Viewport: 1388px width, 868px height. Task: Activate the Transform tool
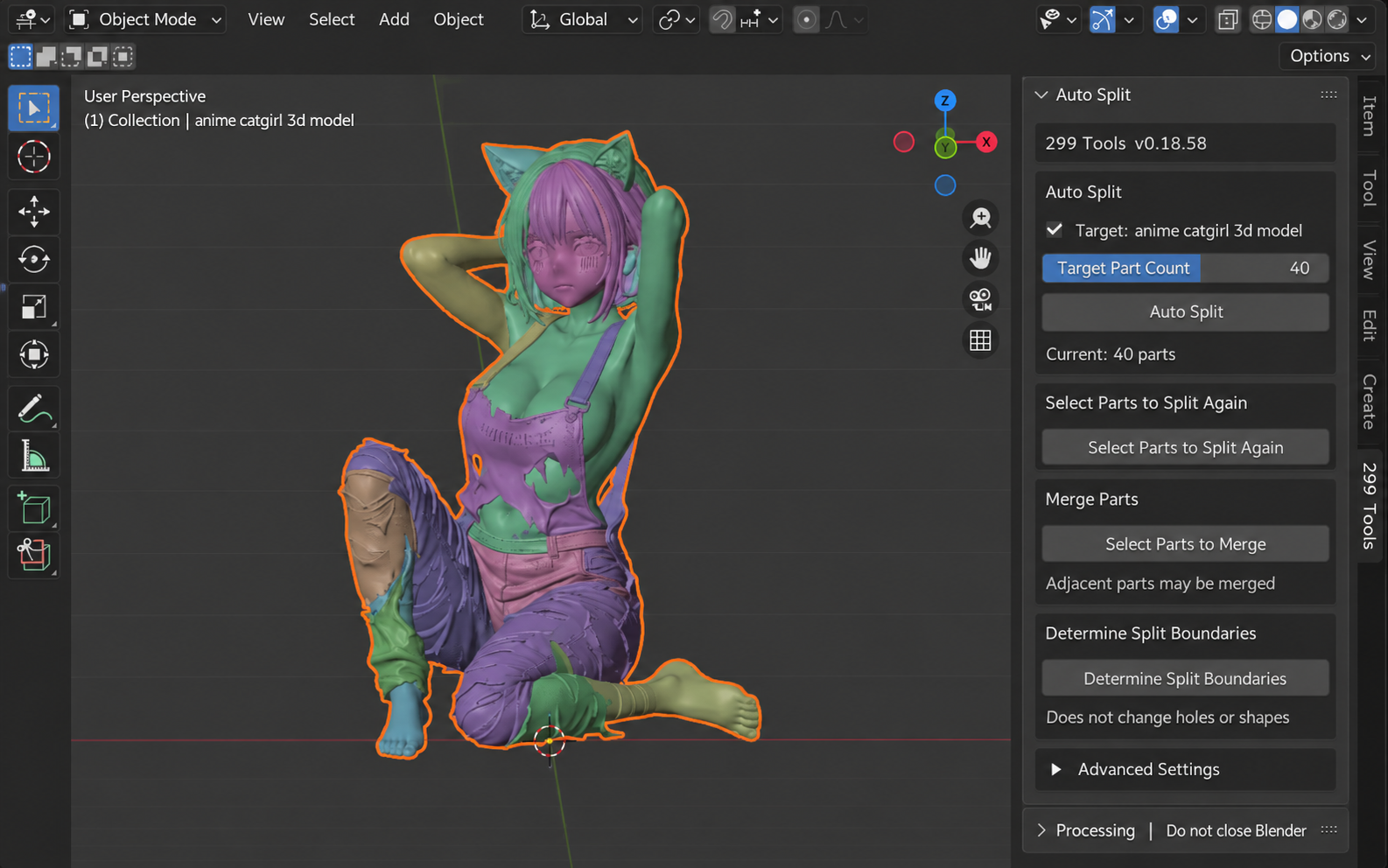tap(34, 354)
